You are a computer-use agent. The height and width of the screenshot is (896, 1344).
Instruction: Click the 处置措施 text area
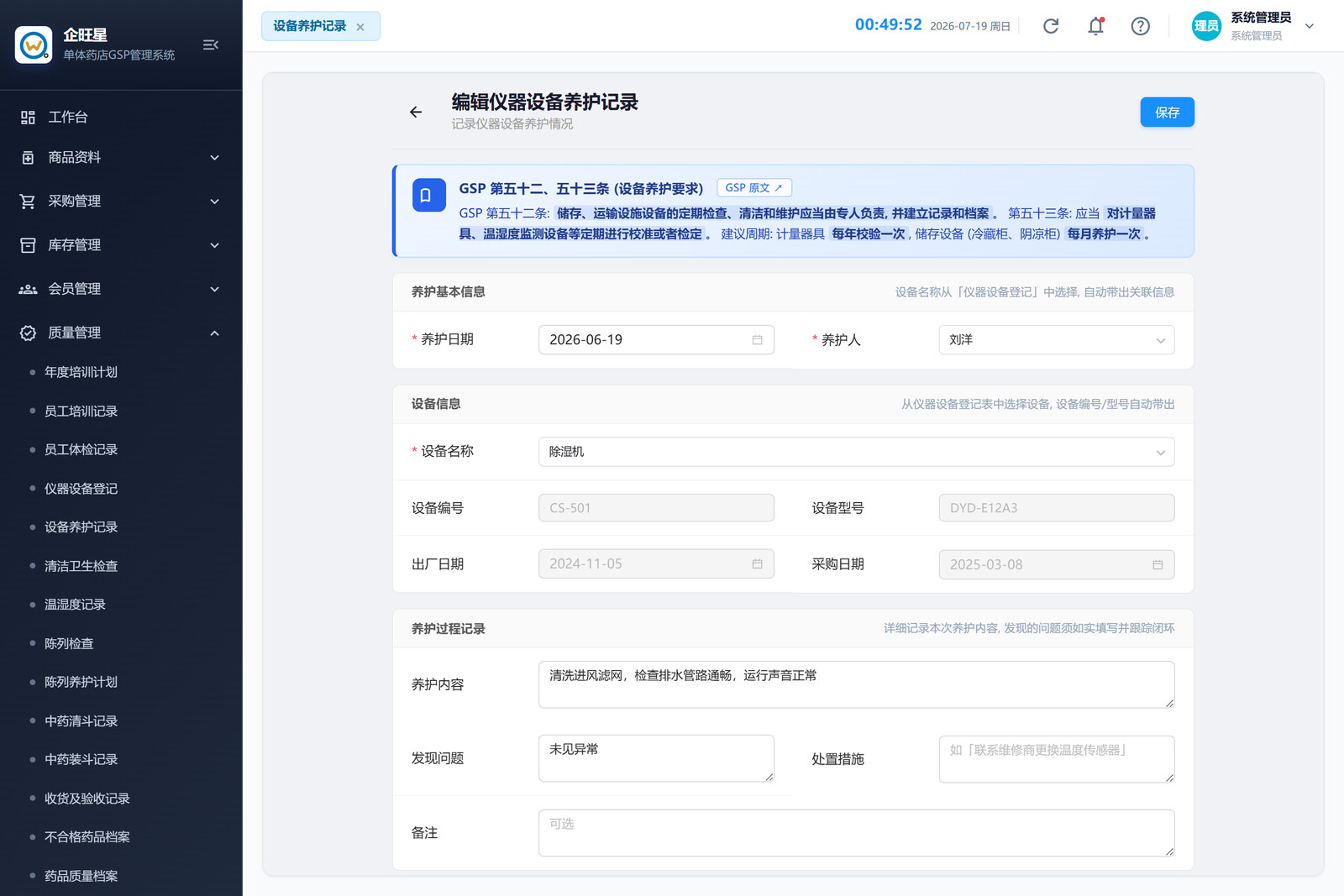(x=1056, y=759)
